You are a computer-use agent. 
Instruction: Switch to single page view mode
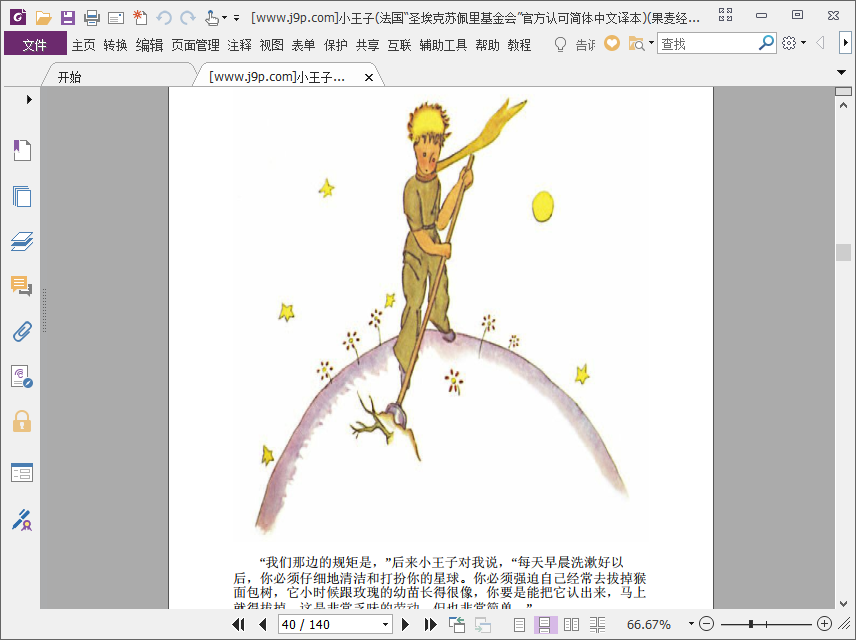coord(519,624)
